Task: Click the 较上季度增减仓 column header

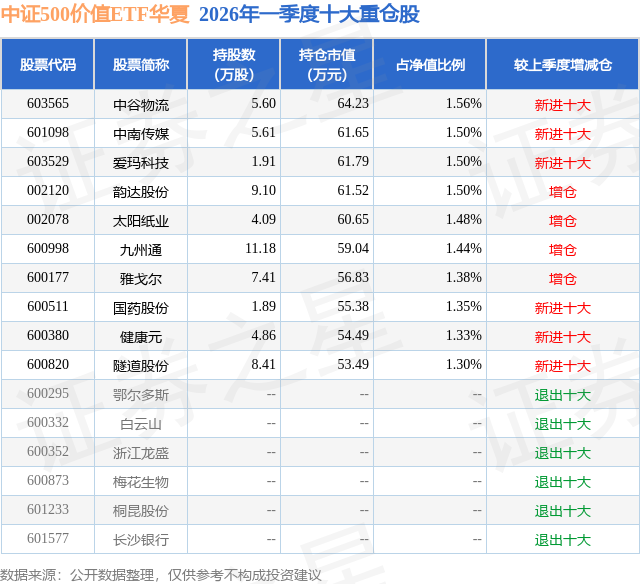Action: (x=563, y=64)
